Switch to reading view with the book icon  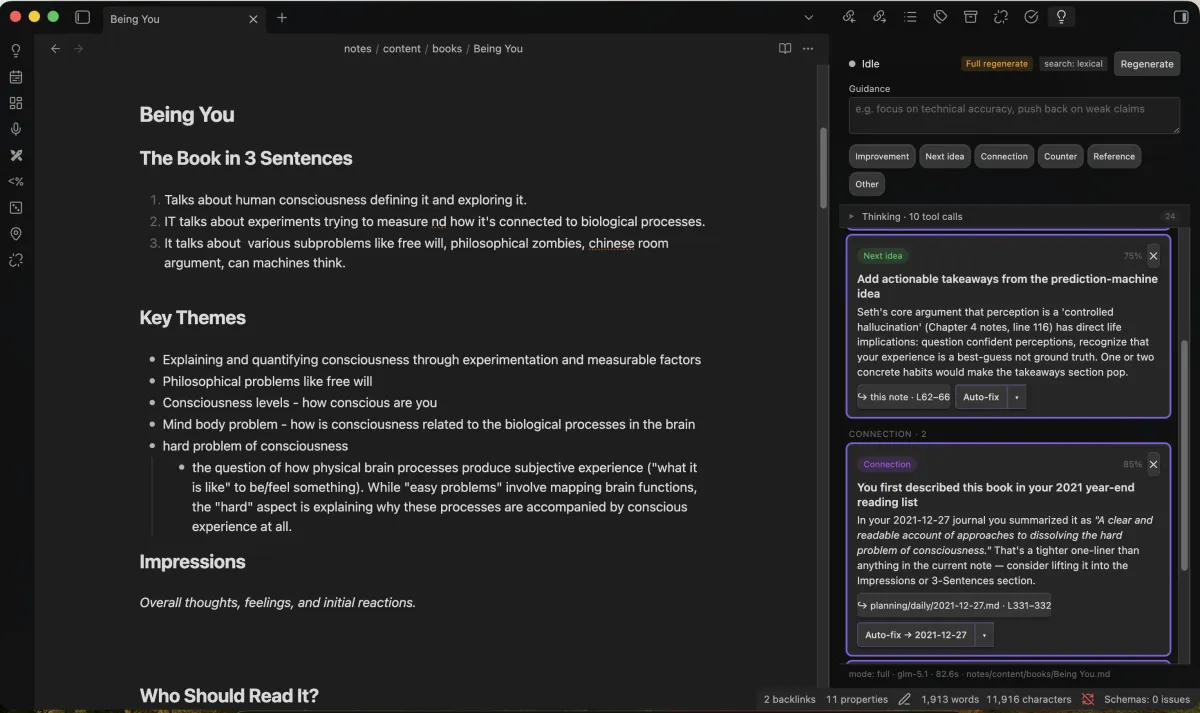(785, 48)
